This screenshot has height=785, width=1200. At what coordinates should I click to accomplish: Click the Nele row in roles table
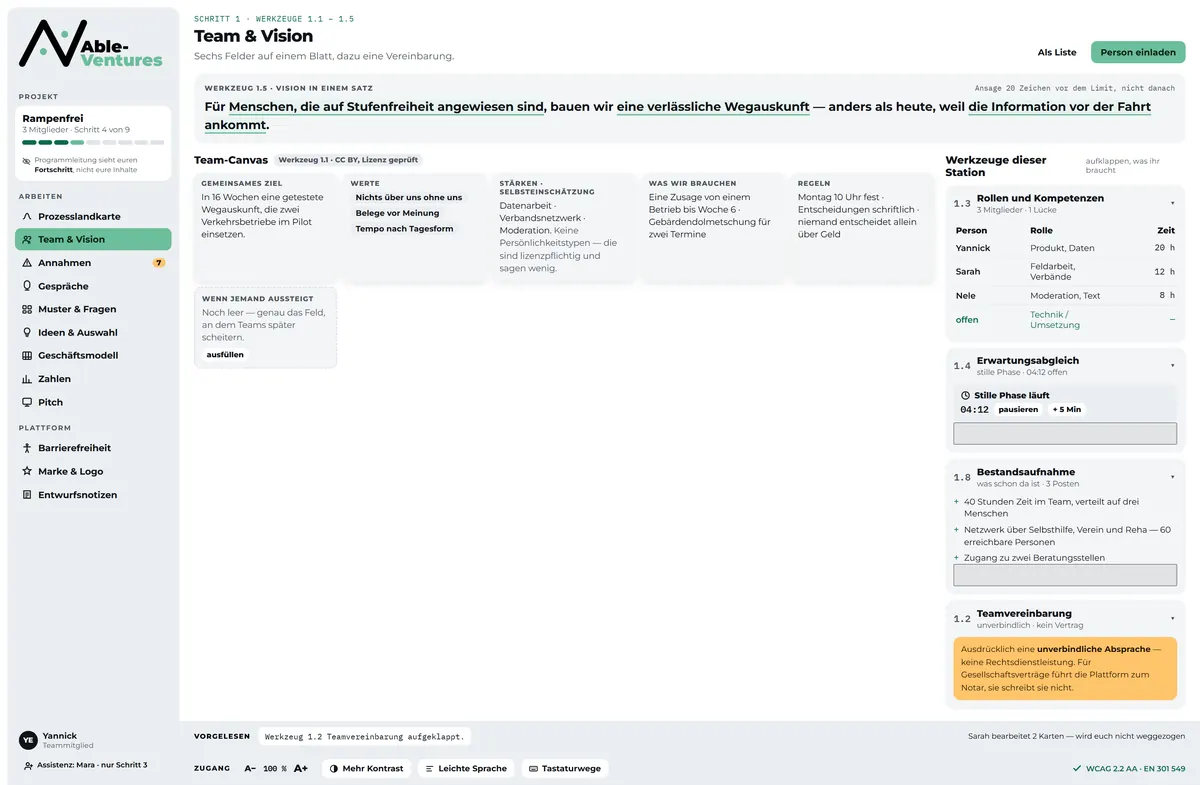(1065, 296)
